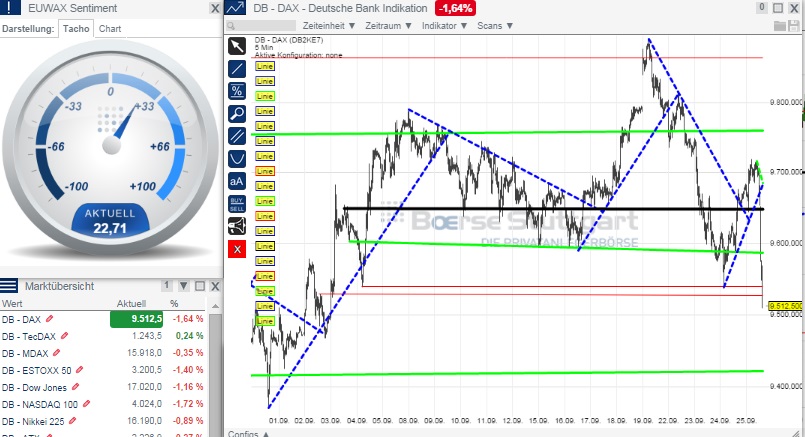805x437 pixels.
Task: Select the parallel channel lines tool
Action: (x=237, y=136)
